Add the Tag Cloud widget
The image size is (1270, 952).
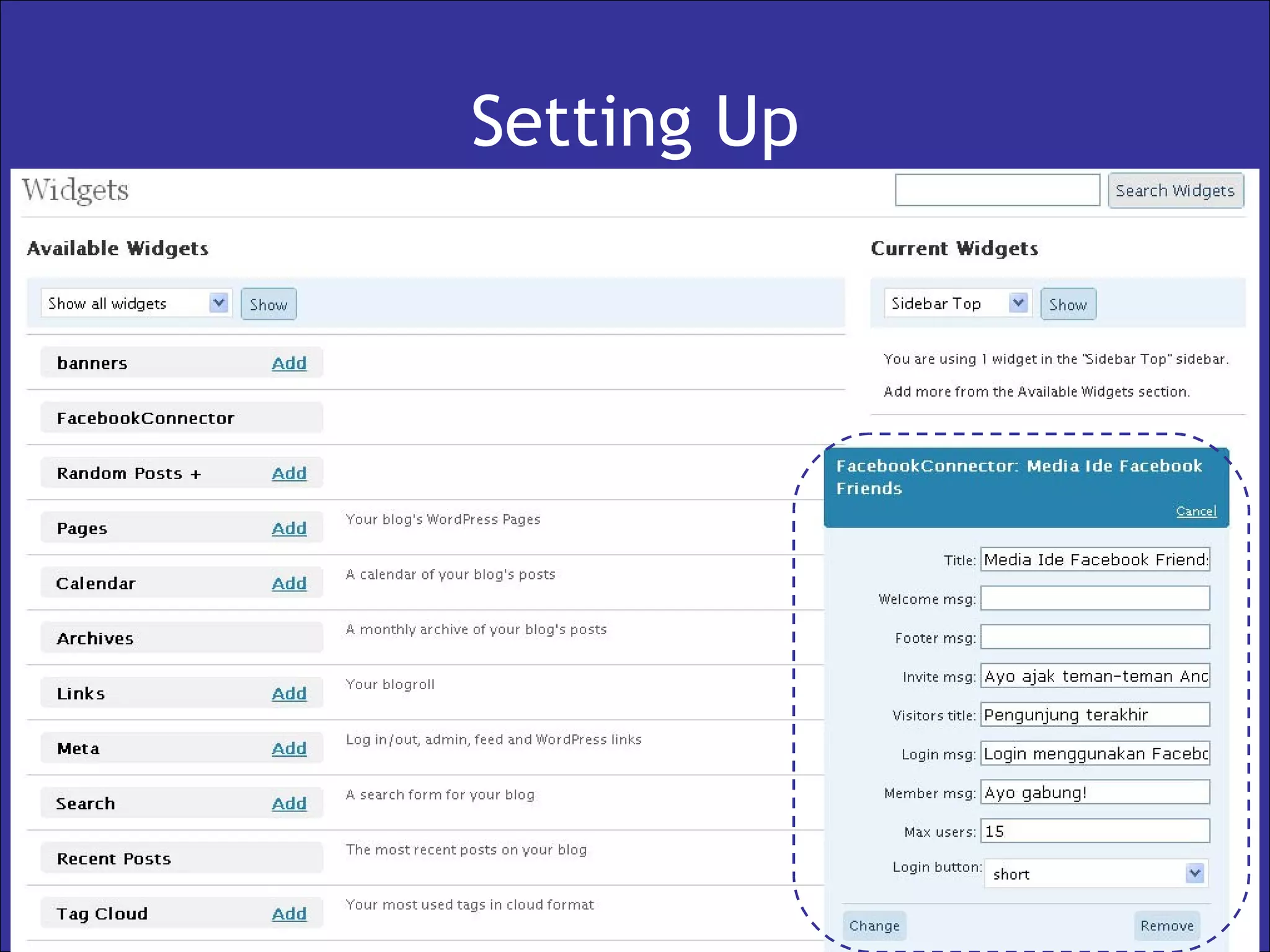click(x=289, y=914)
